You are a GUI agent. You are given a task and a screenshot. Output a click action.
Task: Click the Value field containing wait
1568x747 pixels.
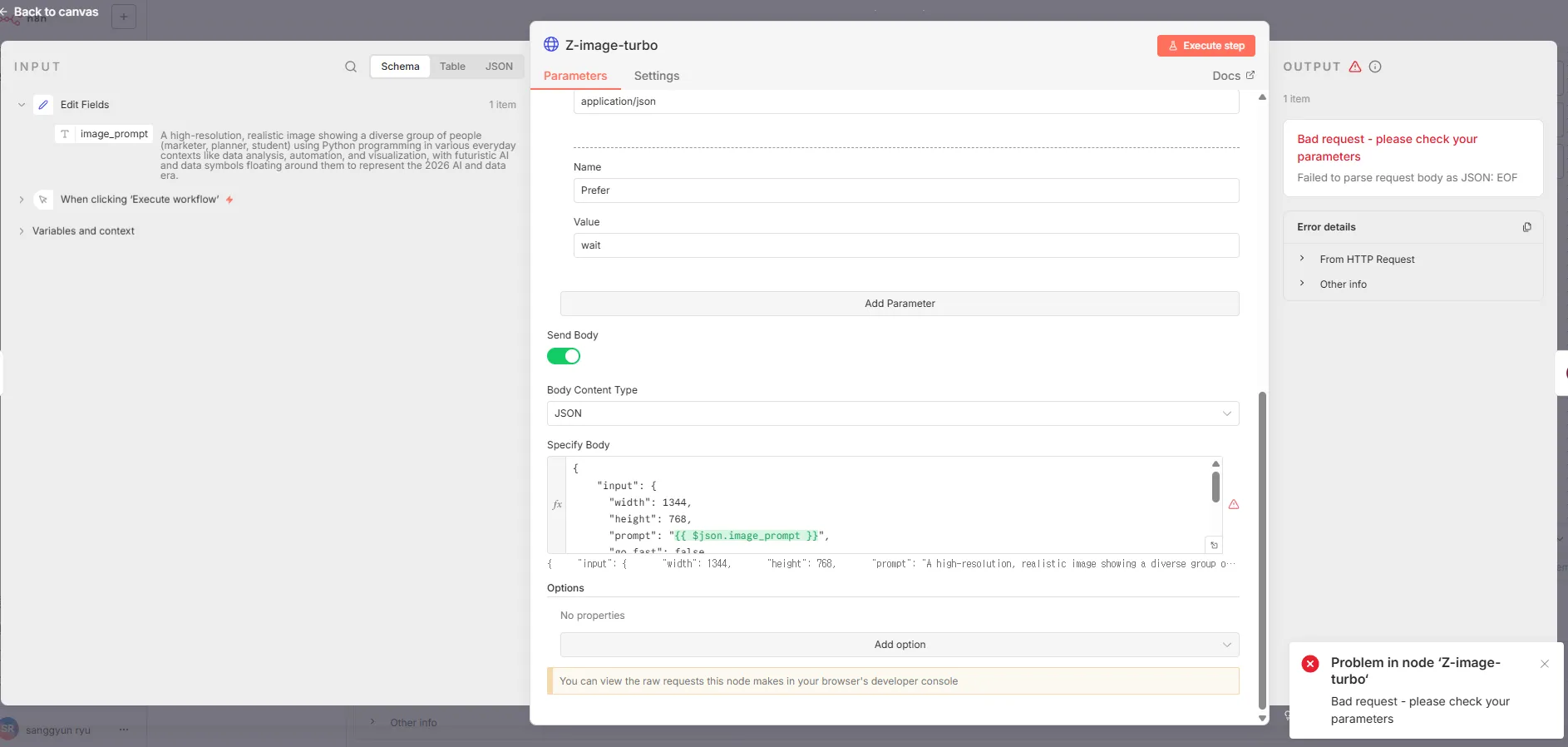click(x=906, y=245)
